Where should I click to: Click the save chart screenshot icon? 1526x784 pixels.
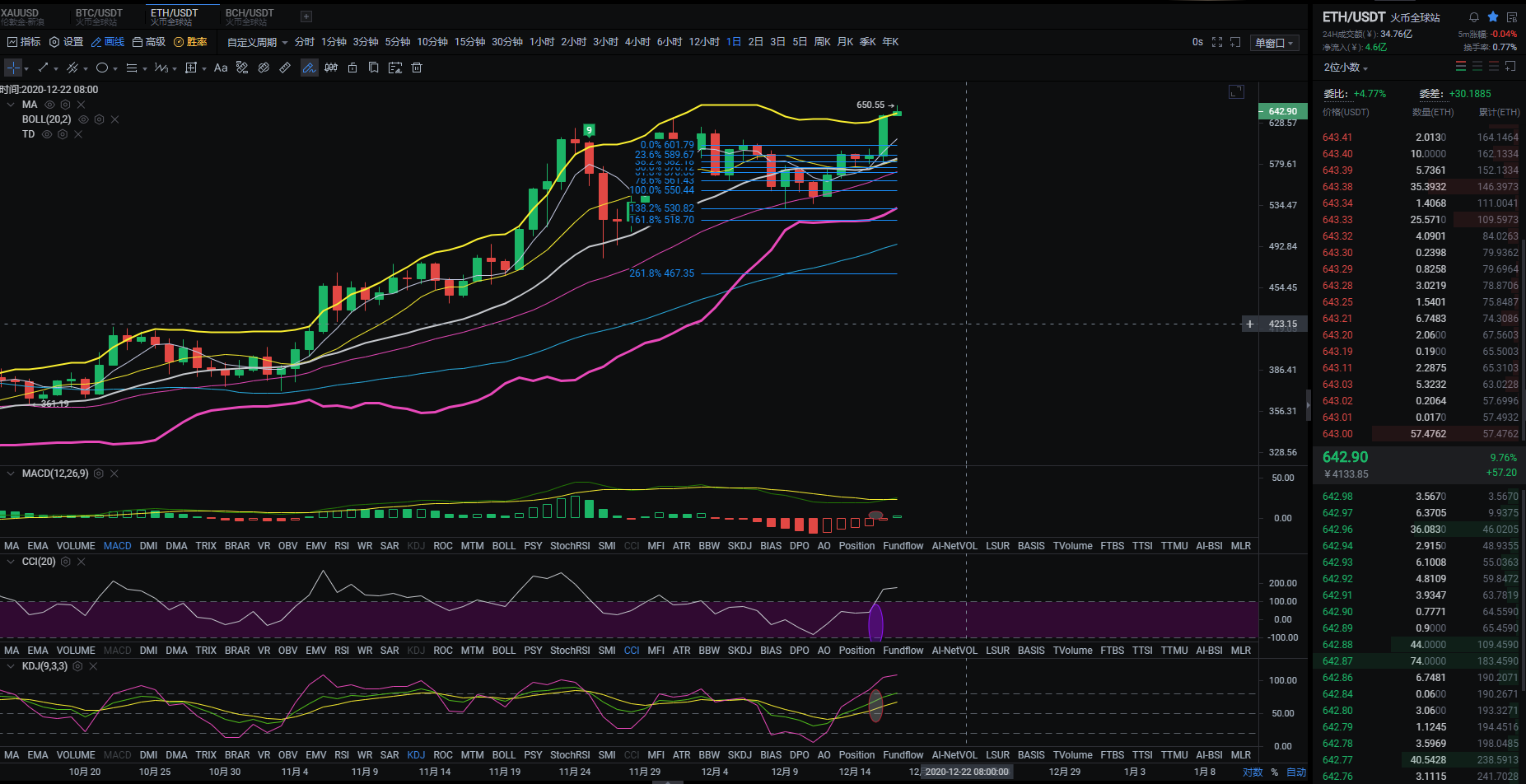395,68
